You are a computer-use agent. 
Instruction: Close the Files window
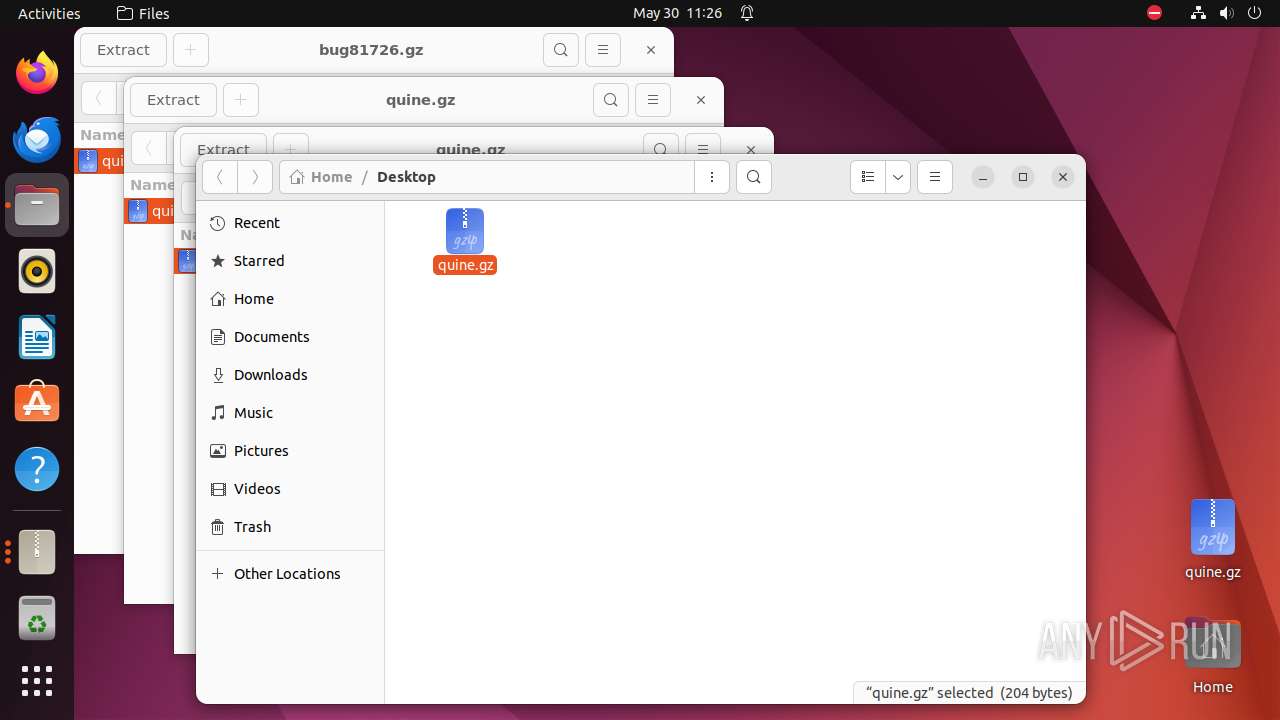pos(1063,177)
